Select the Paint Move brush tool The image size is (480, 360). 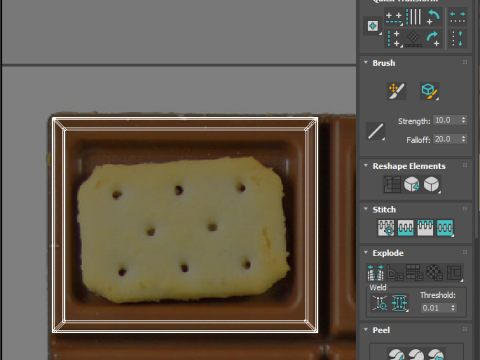pos(397,91)
